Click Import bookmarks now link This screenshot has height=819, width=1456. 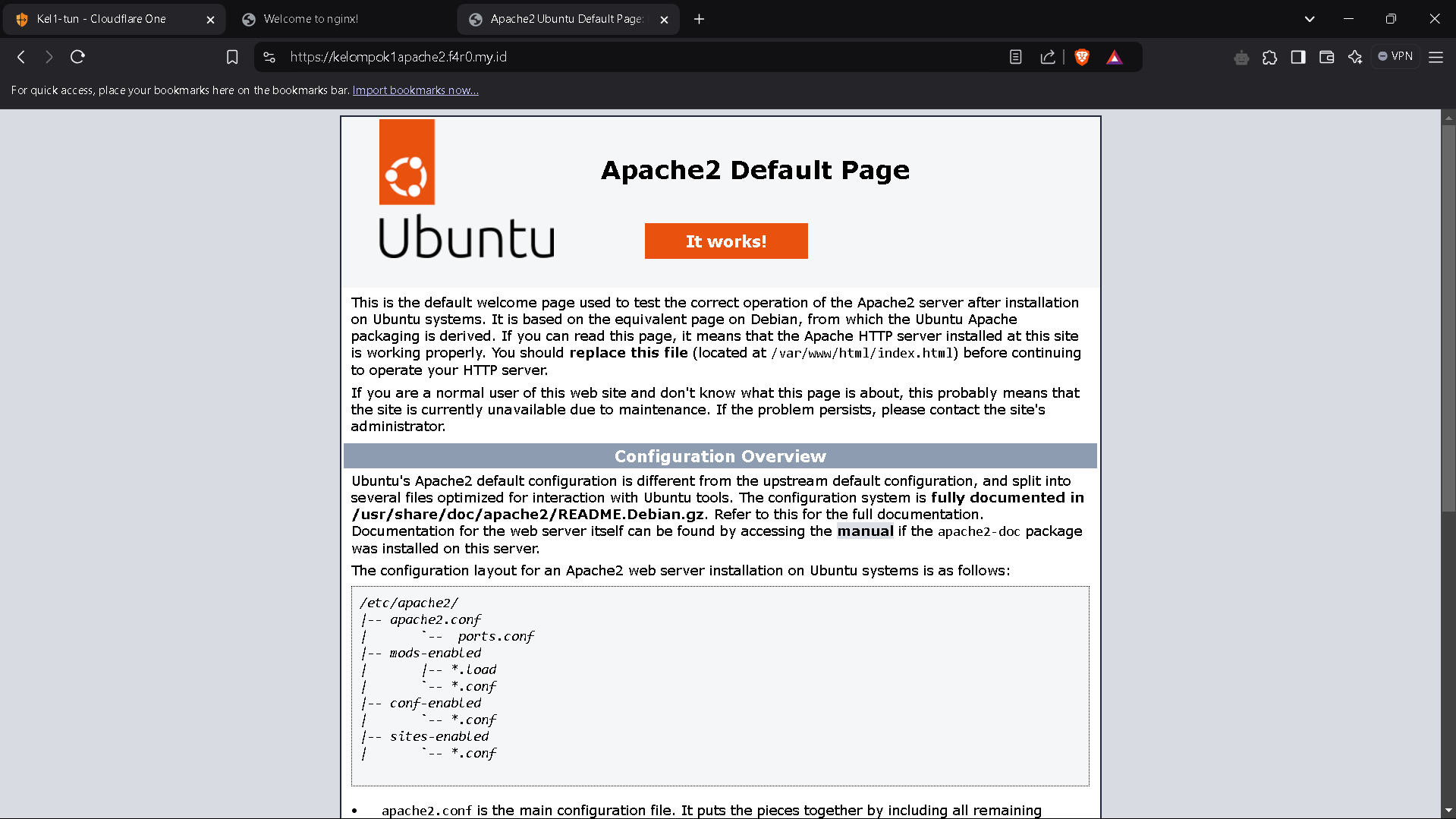[x=415, y=90]
